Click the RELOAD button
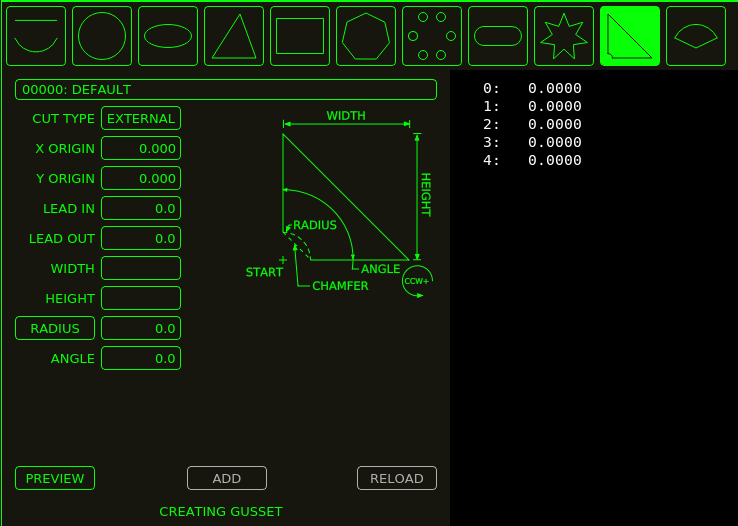The height and width of the screenshot is (526, 738). 397,478
